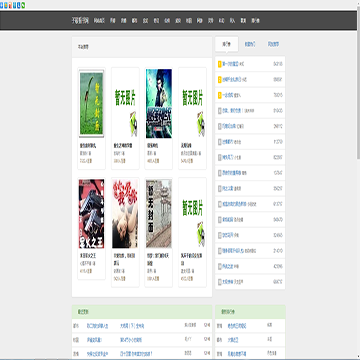Open first chapter link in the updates list
Image resolution: width=360 pixels, height=360 pixels.
tap(132, 326)
